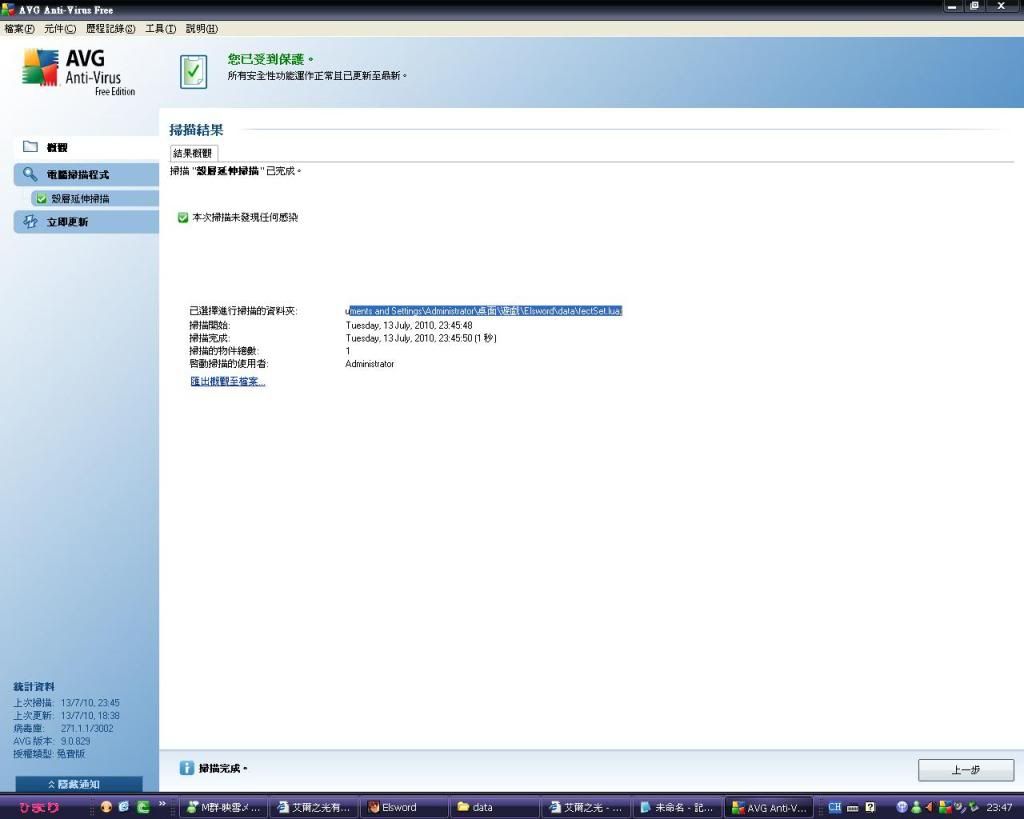1024x819 pixels.
Task: Select the 殼層延伸掃描 sidebar item
Action: point(95,199)
